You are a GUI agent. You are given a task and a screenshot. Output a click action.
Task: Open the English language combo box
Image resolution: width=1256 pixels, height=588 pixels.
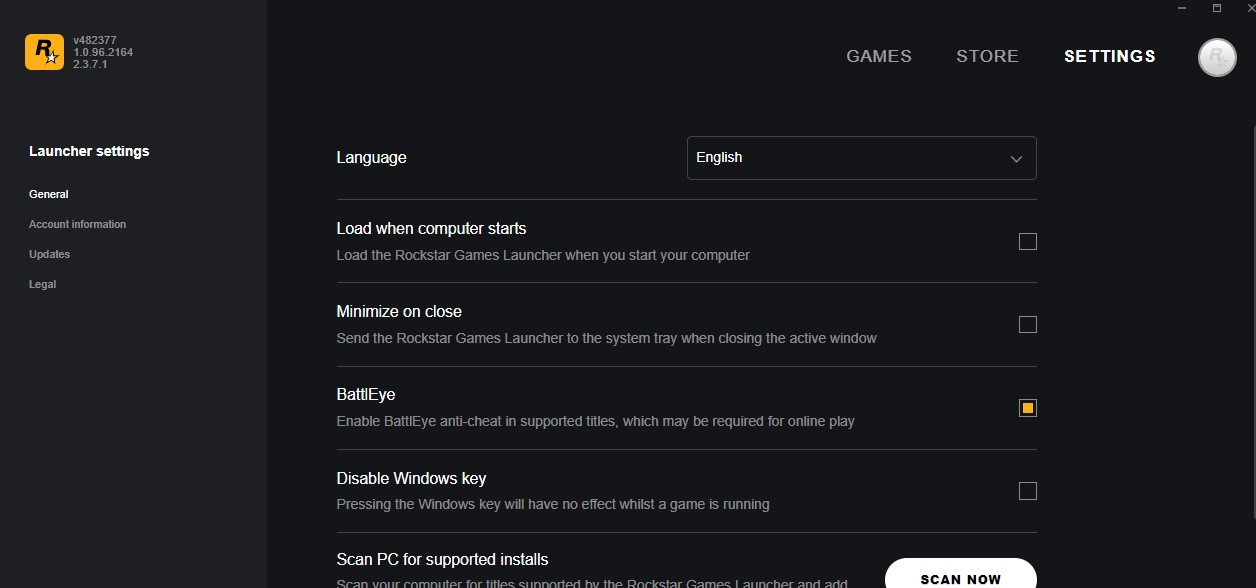(860, 158)
